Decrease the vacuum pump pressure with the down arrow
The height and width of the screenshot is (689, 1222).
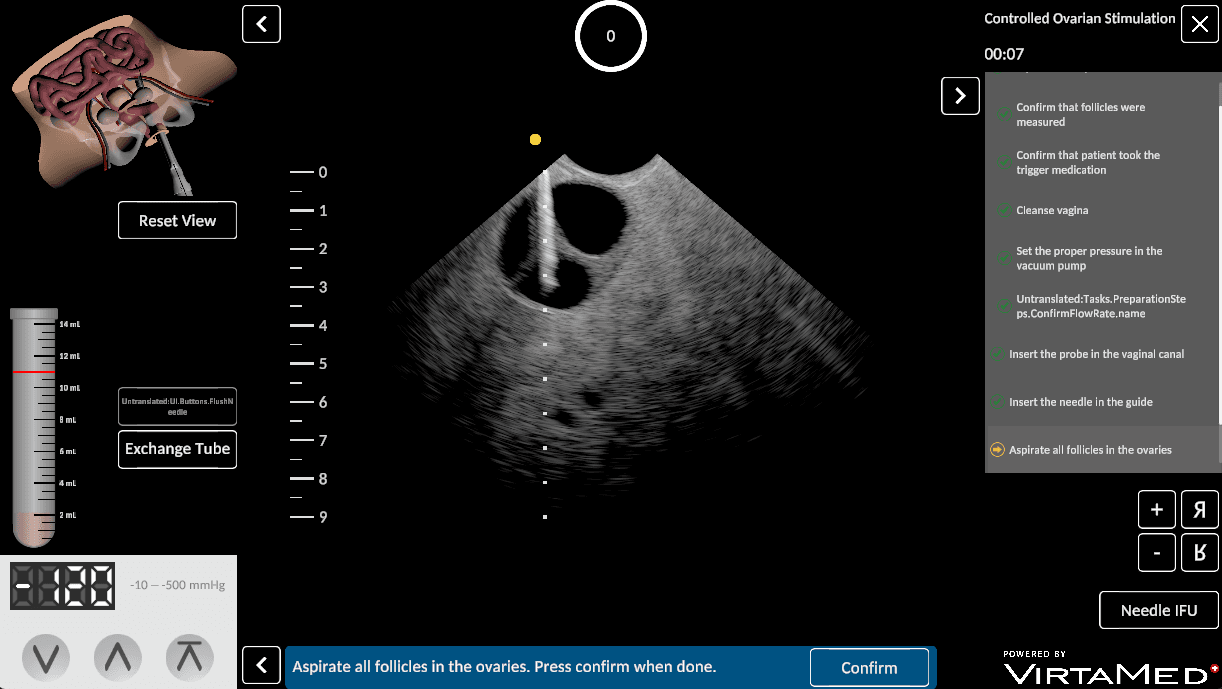click(45, 658)
